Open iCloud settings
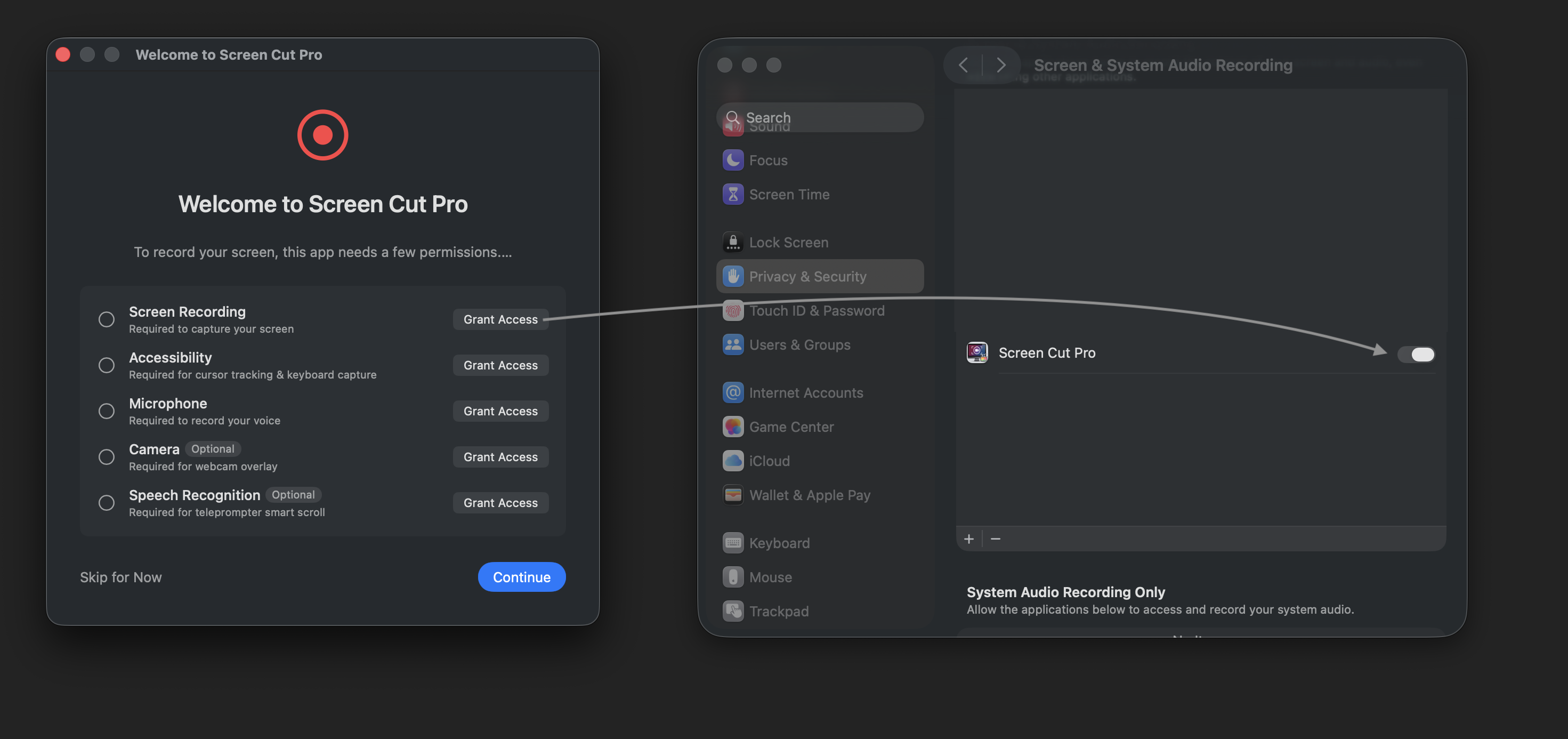This screenshot has height=739, width=1568. click(820, 461)
